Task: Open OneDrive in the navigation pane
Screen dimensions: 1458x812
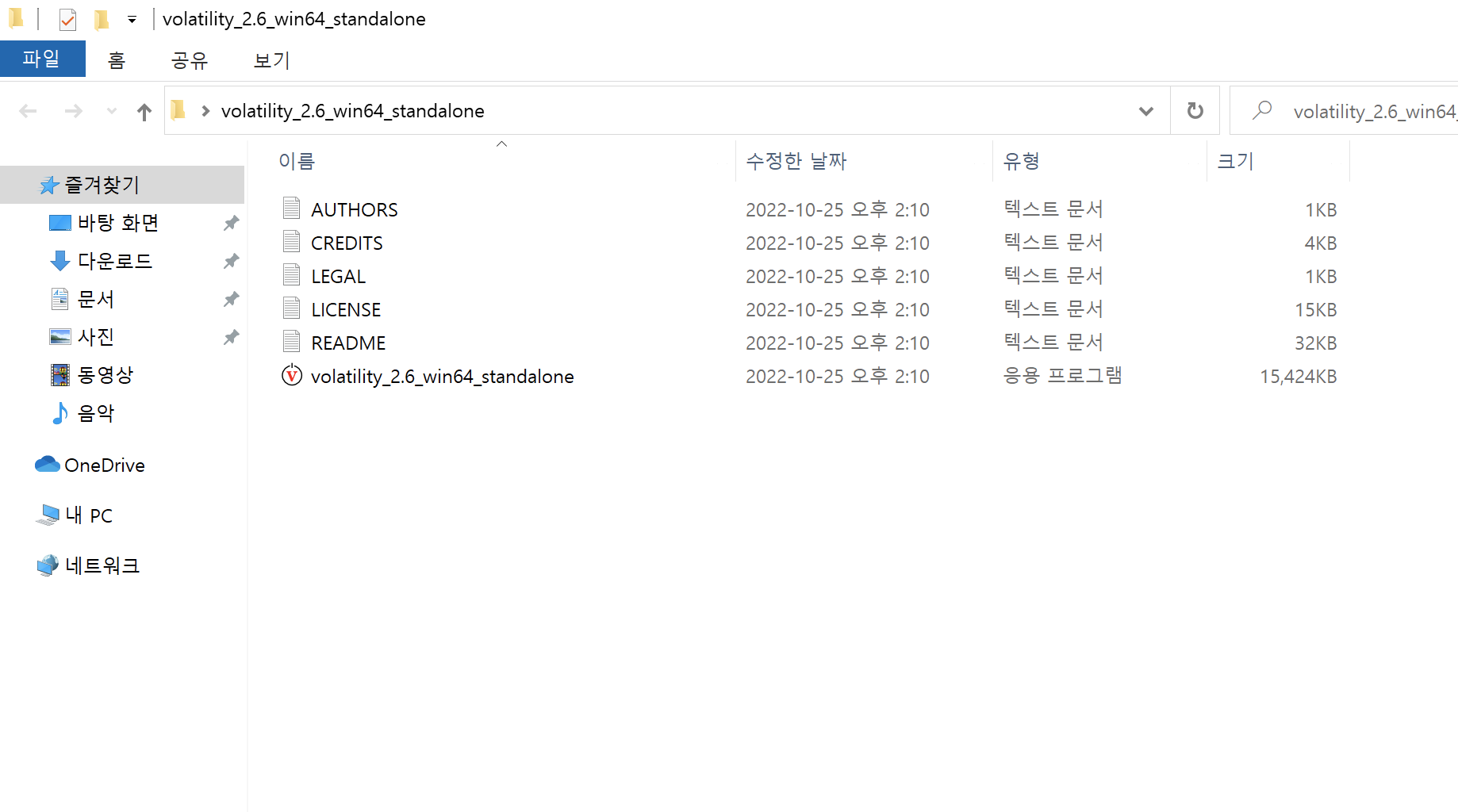Action: [x=105, y=465]
